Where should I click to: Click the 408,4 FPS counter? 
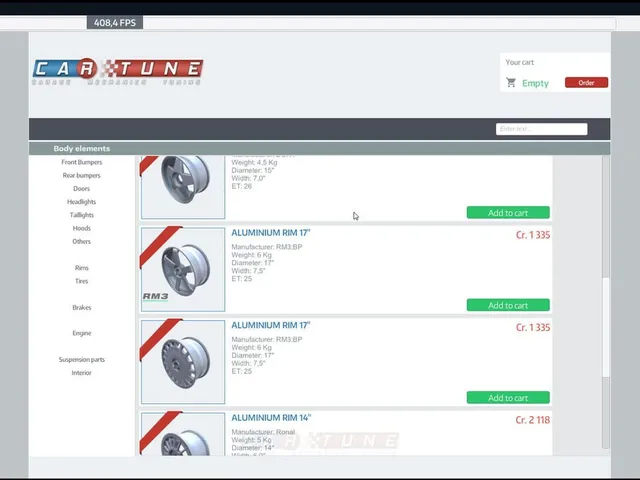pyautogui.click(x=115, y=23)
